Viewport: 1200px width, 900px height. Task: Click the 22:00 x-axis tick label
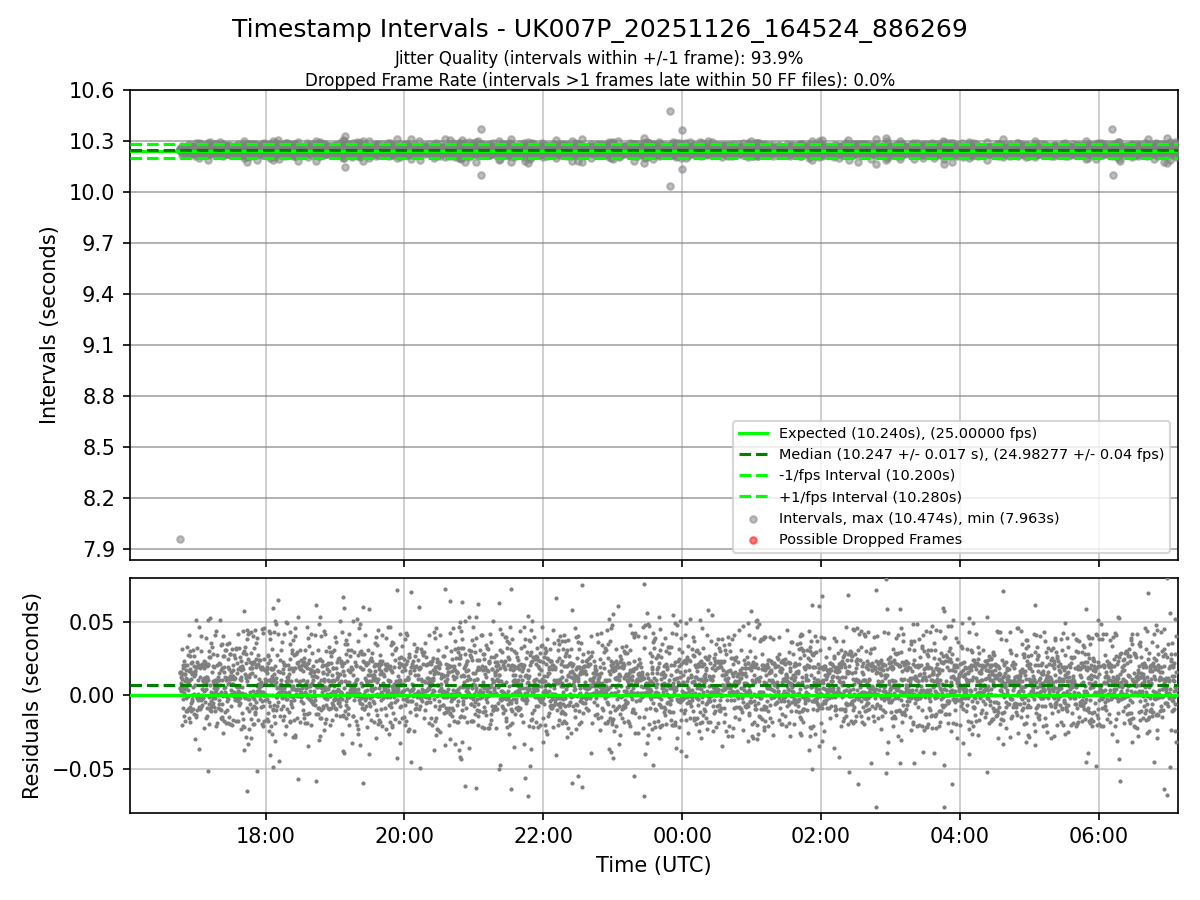pyautogui.click(x=543, y=835)
